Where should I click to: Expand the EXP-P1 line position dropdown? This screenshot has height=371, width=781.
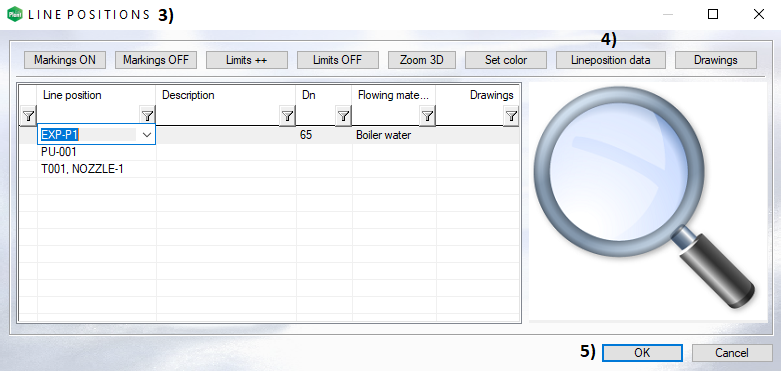[147, 134]
